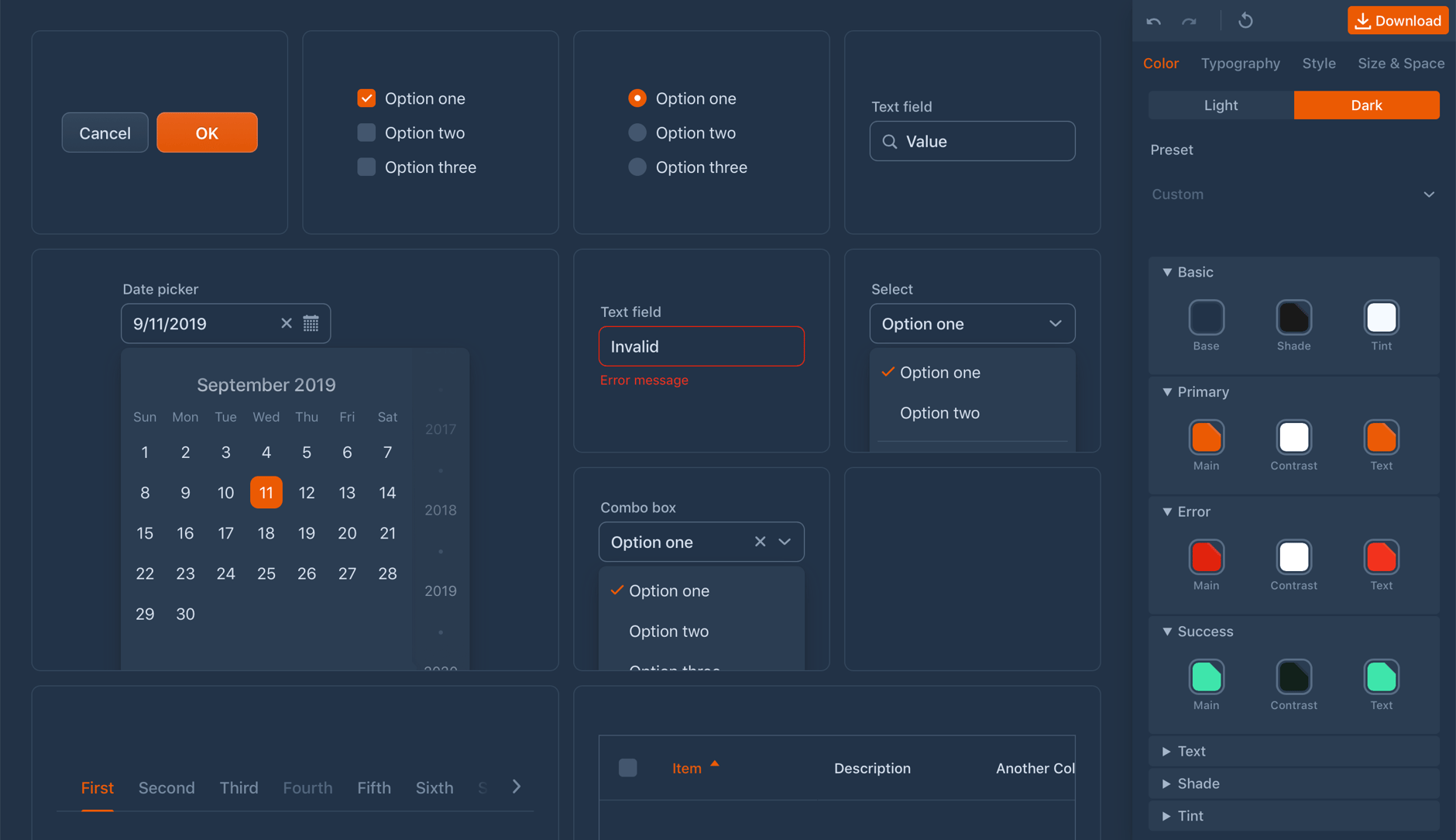1456x840 pixels.
Task: Click the Download button
Action: 1398,20
